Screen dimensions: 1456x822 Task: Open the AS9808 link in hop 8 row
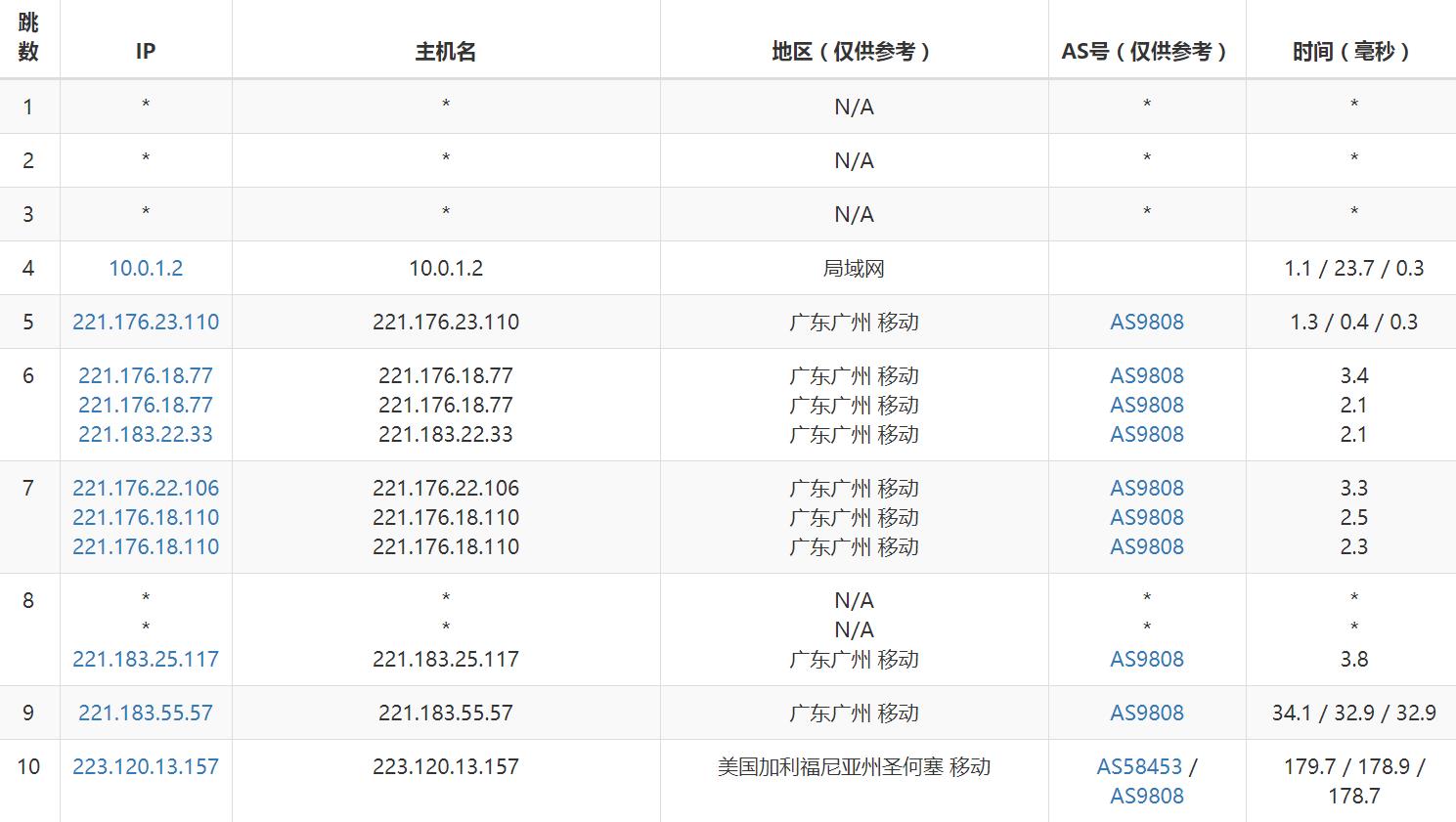point(1147,659)
